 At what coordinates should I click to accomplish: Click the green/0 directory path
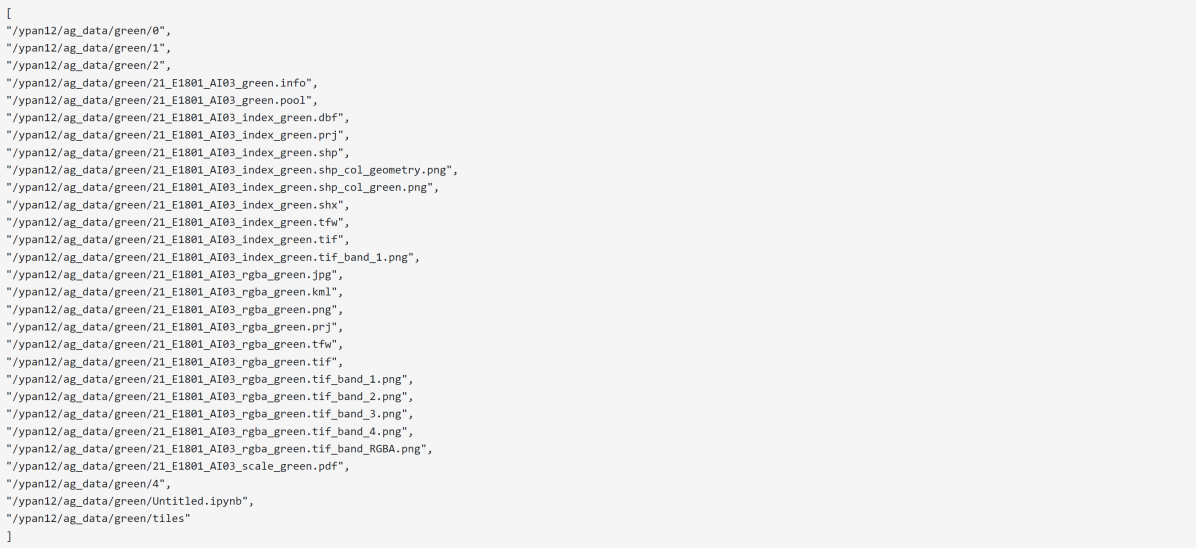[88, 32]
